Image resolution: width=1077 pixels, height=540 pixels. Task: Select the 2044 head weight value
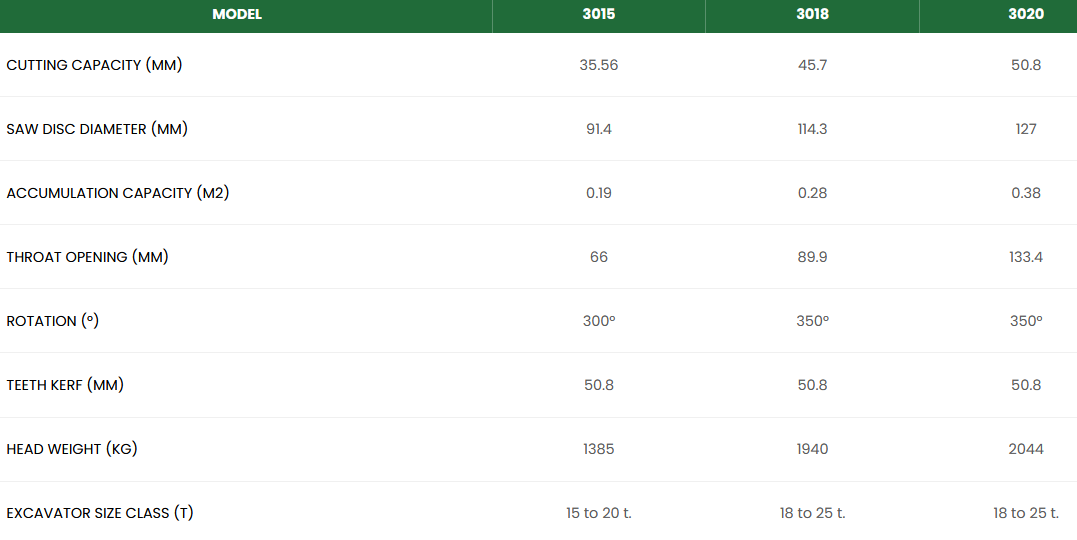coord(1026,449)
